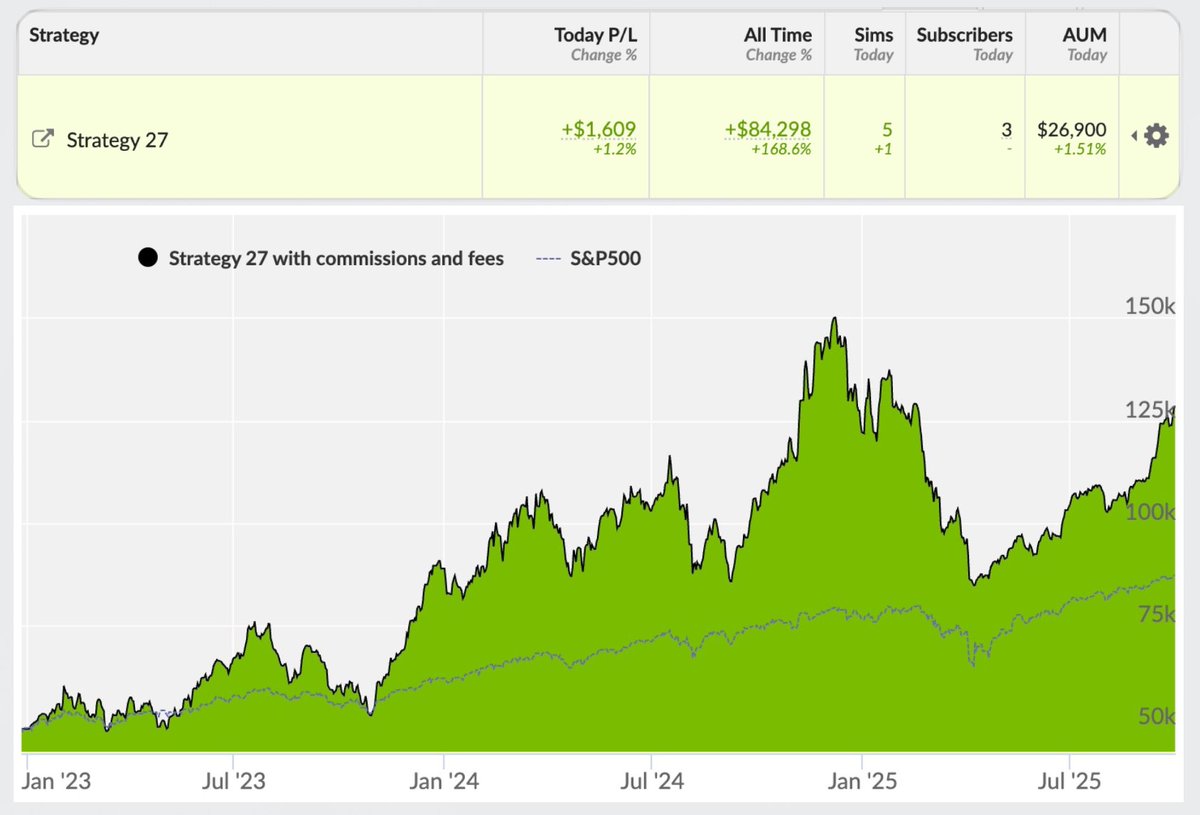Click the black dot legend marker for Strategy 27
This screenshot has width=1200, height=815.
click(x=148, y=257)
